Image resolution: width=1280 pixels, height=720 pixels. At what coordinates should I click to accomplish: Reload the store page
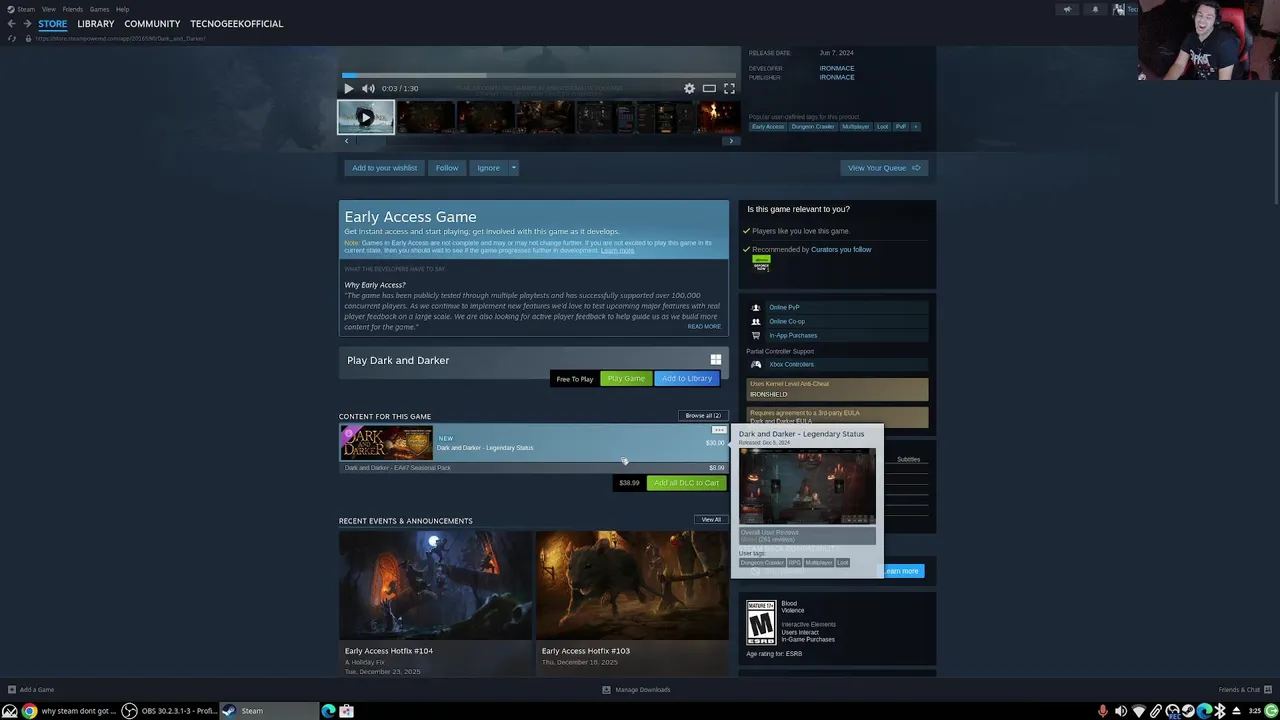12,38
